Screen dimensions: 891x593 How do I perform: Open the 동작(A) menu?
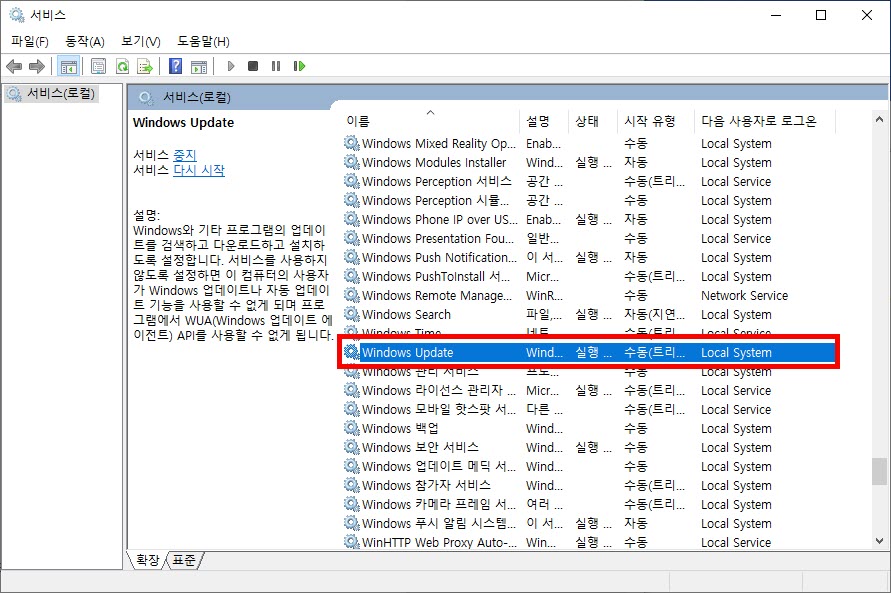pos(85,41)
